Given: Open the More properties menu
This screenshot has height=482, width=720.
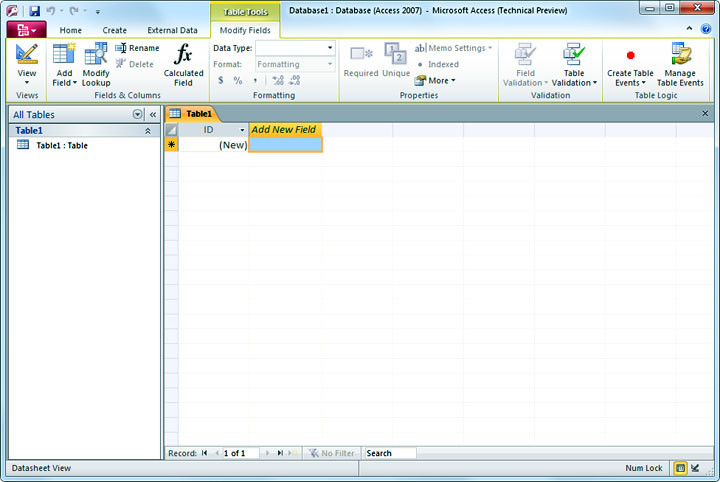Looking at the screenshot, I should click(435, 81).
